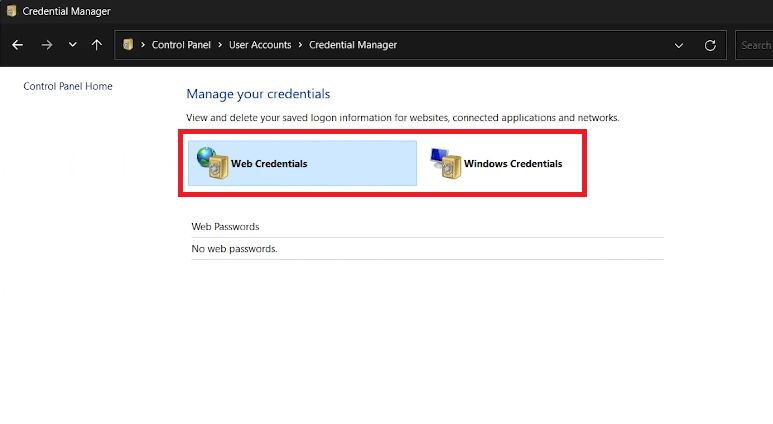Go up one level to User Accounts
Screen dimensions: 773x424
click(x=96, y=45)
